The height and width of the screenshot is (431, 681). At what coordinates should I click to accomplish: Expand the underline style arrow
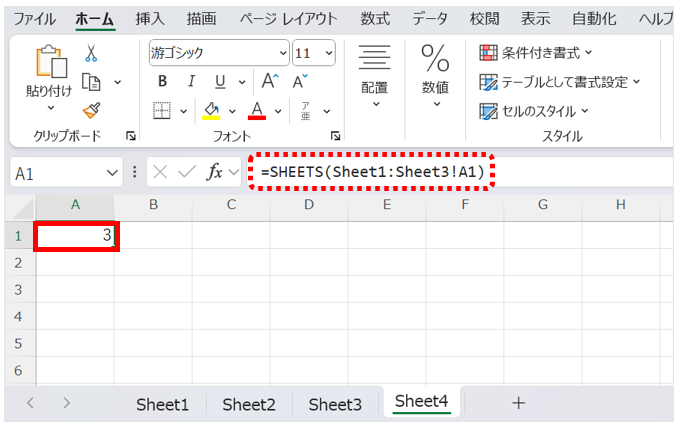[242, 82]
